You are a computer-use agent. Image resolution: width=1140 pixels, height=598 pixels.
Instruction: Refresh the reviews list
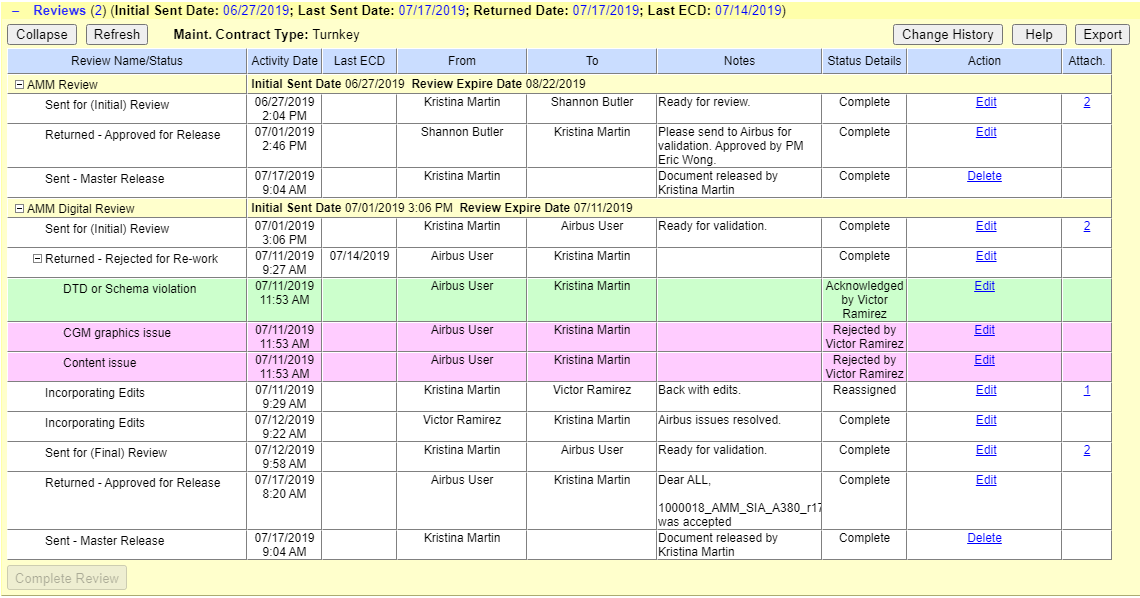(x=116, y=35)
